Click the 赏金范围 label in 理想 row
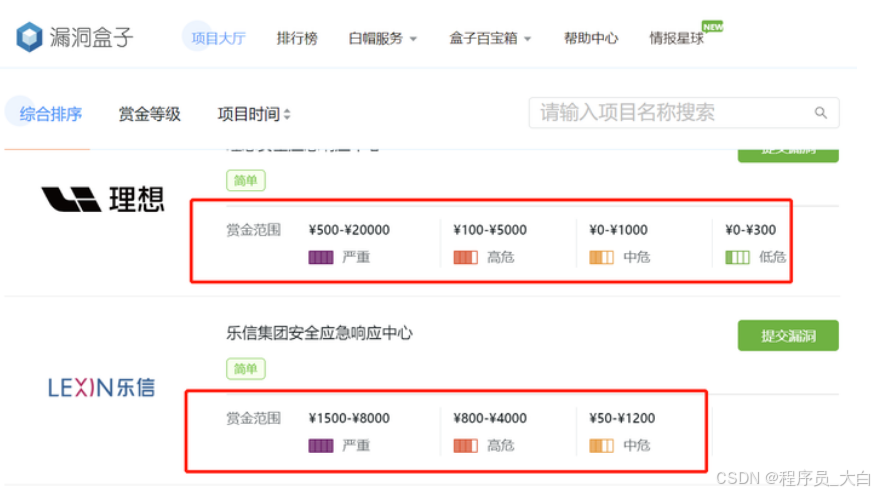The height and width of the screenshot is (493, 876). point(253,230)
